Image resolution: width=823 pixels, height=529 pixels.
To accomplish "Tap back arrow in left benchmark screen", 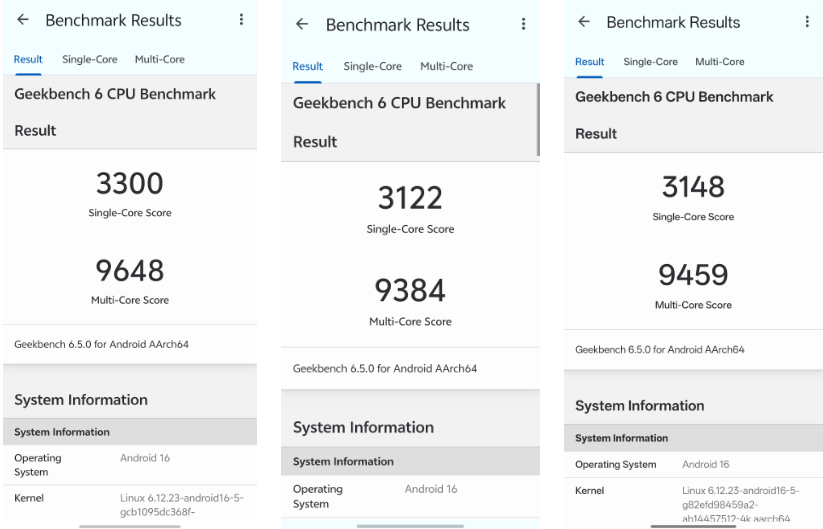I will 23,20.
